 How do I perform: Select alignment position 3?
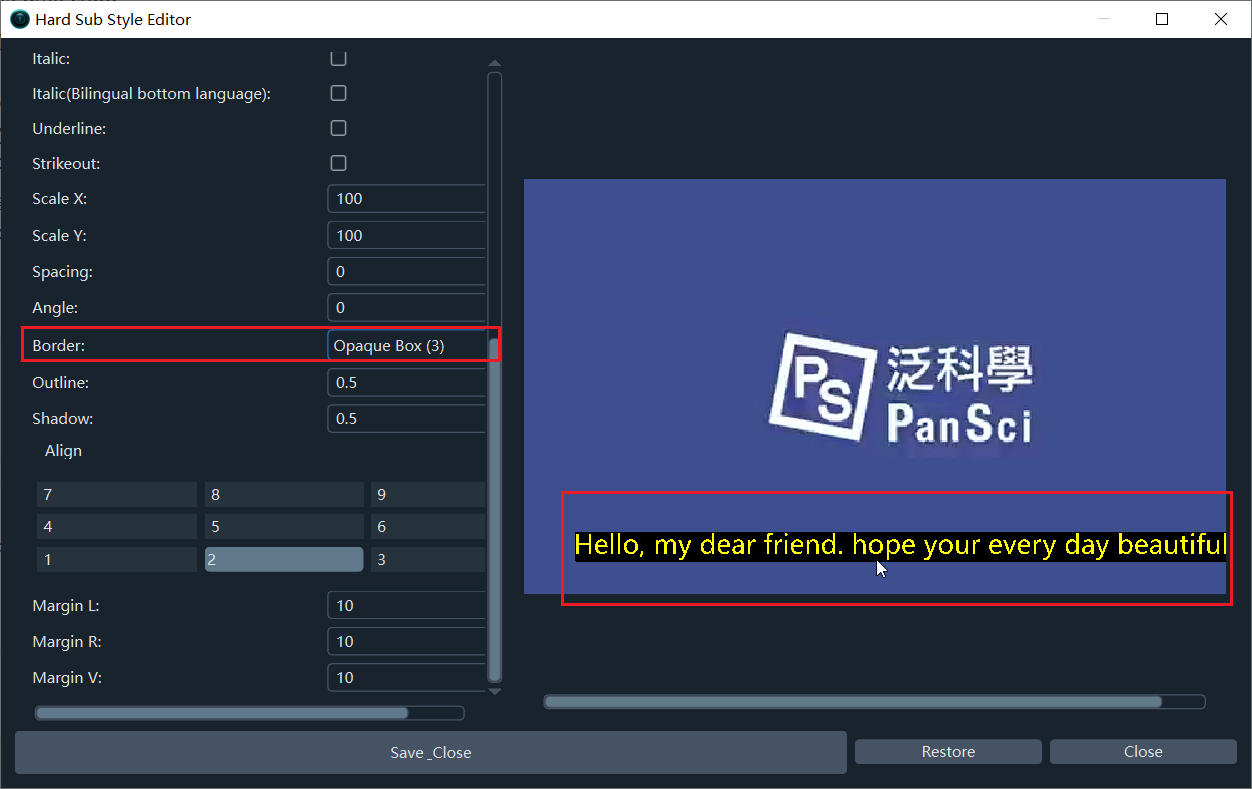tap(428, 560)
